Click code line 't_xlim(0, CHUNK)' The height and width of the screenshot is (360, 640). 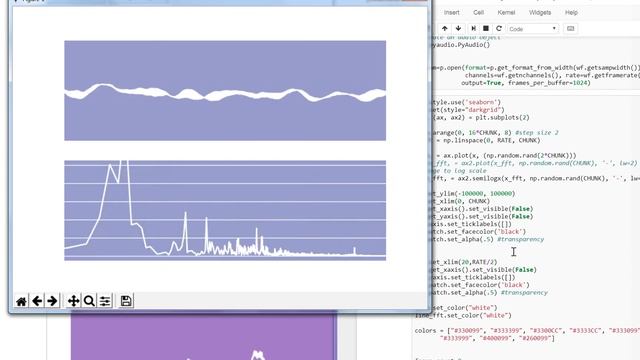click(x=461, y=201)
